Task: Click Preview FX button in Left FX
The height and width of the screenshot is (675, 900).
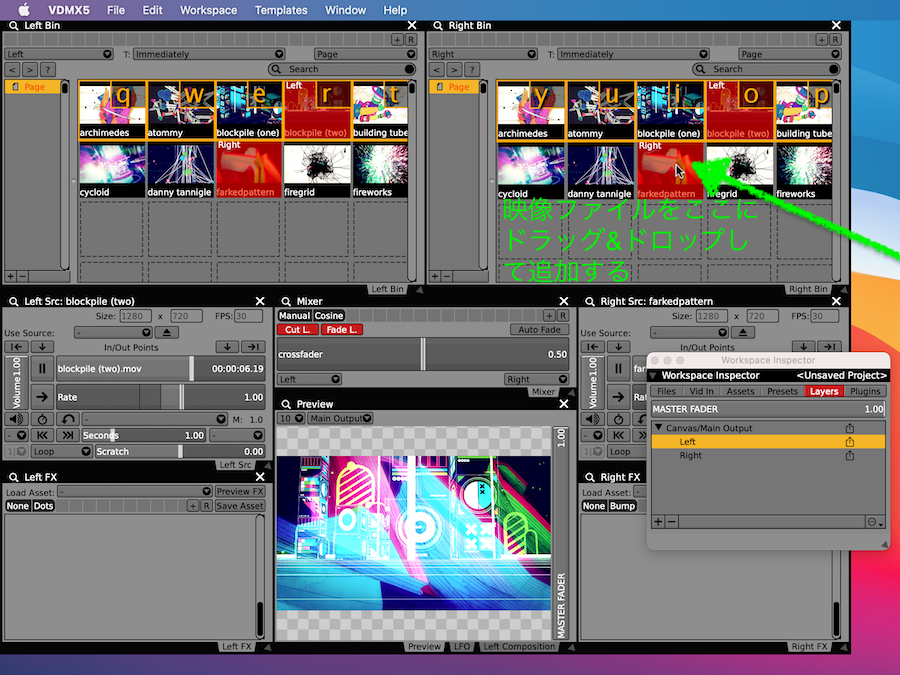Action: pos(240,491)
